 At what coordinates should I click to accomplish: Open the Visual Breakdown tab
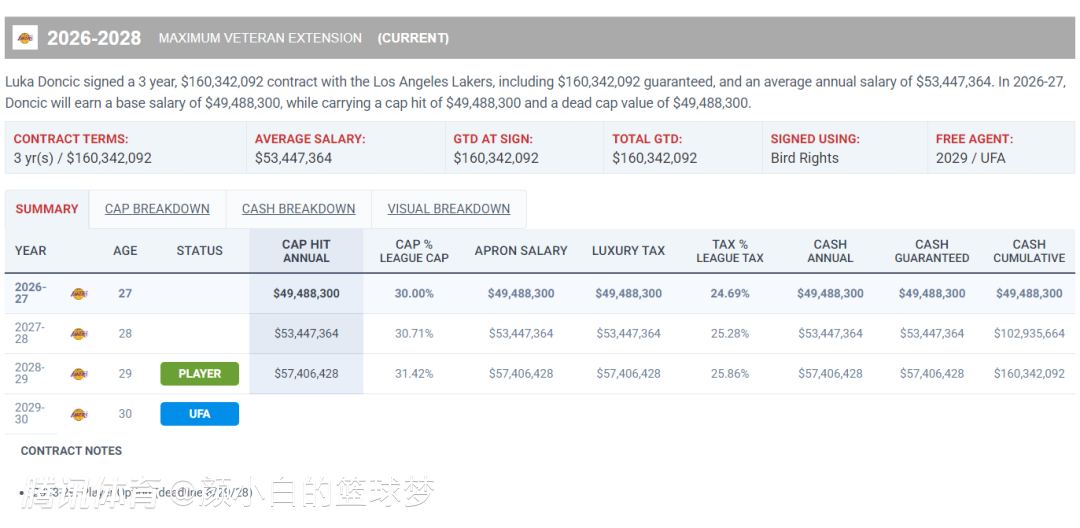point(448,209)
